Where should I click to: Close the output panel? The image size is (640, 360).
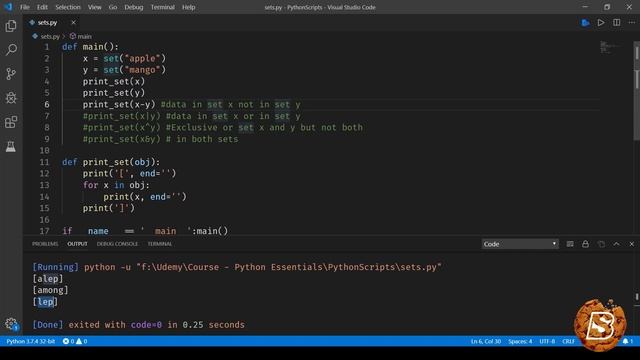632,244
